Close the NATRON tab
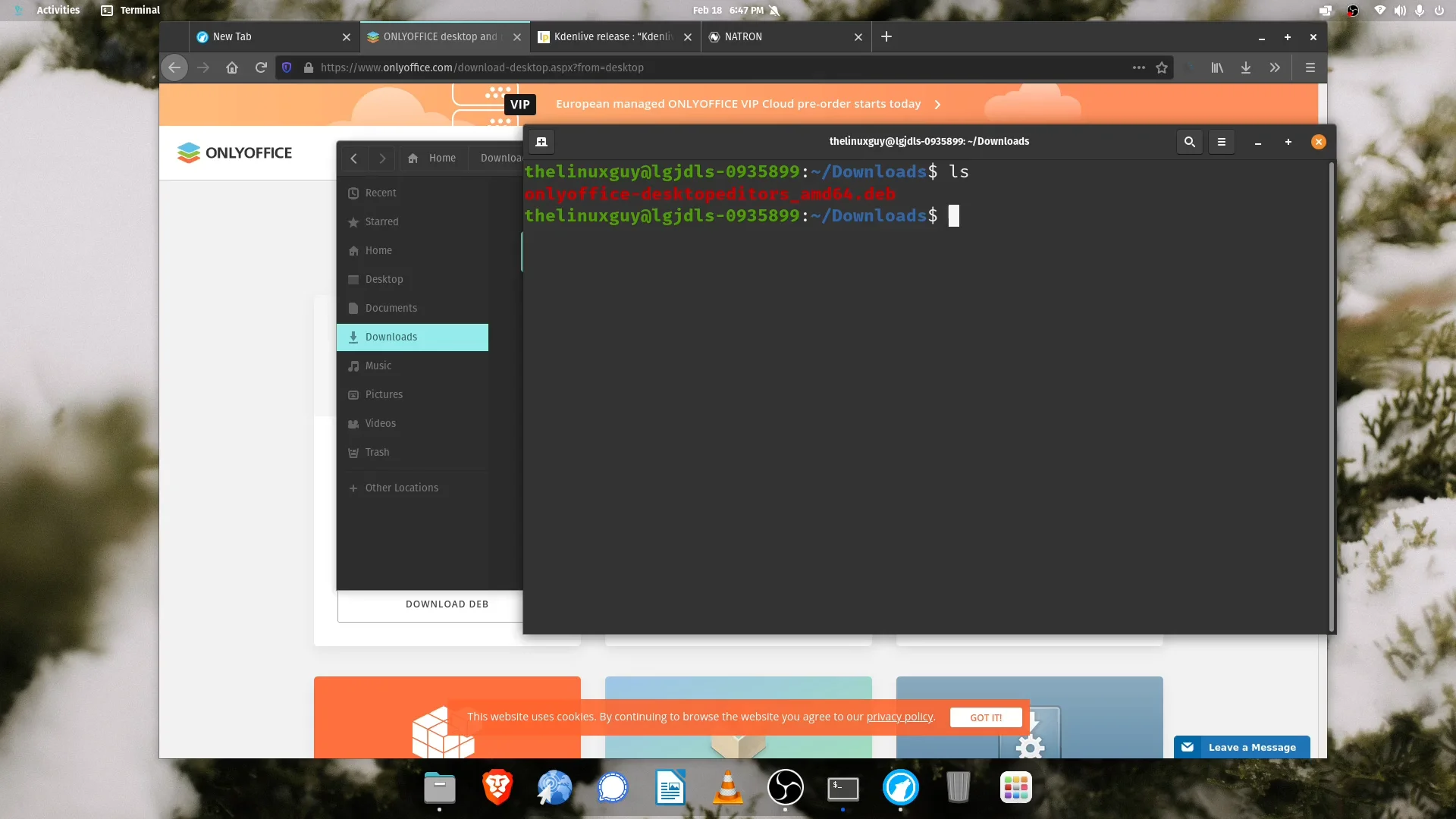 (x=858, y=37)
